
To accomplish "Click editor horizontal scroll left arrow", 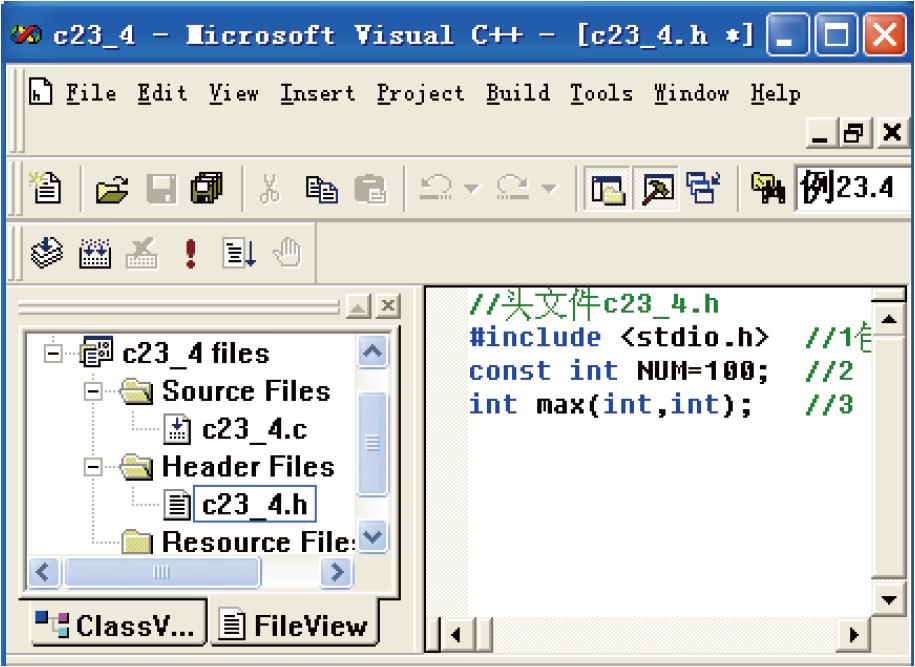I will pos(456,634).
